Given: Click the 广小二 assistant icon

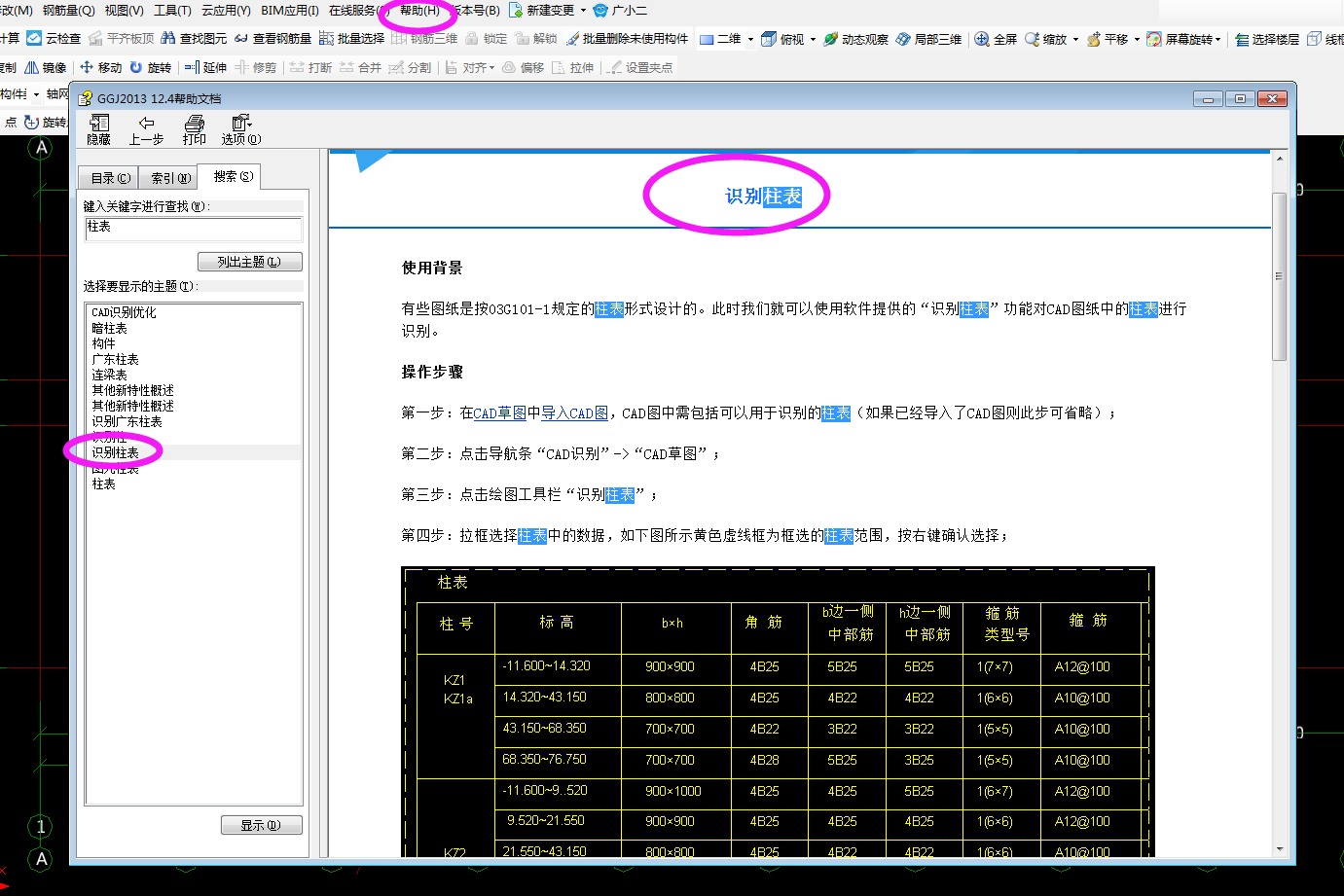Looking at the screenshot, I should 600,11.
